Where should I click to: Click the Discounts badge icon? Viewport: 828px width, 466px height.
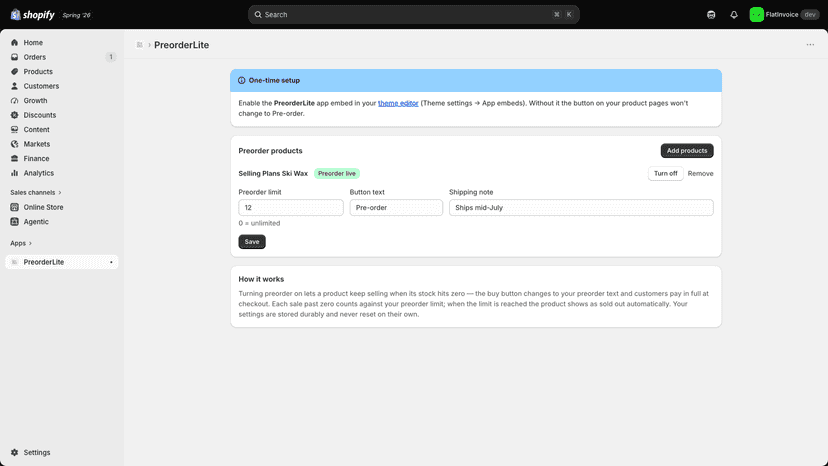(x=14, y=115)
